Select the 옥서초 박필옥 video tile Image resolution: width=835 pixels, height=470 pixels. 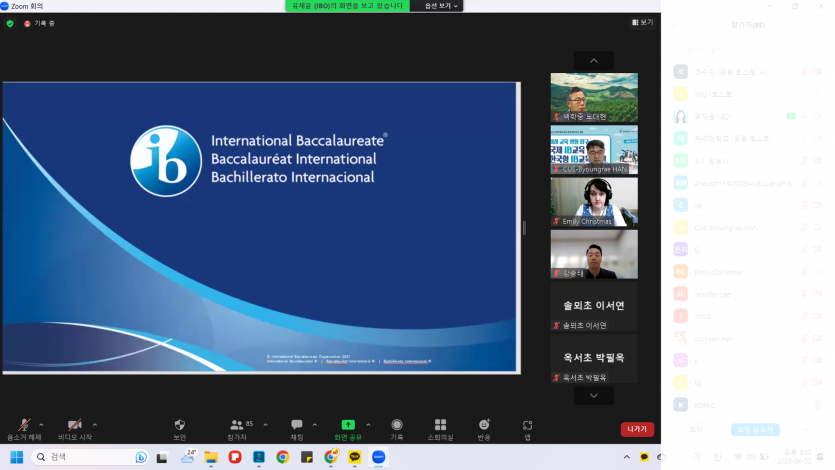point(594,358)
